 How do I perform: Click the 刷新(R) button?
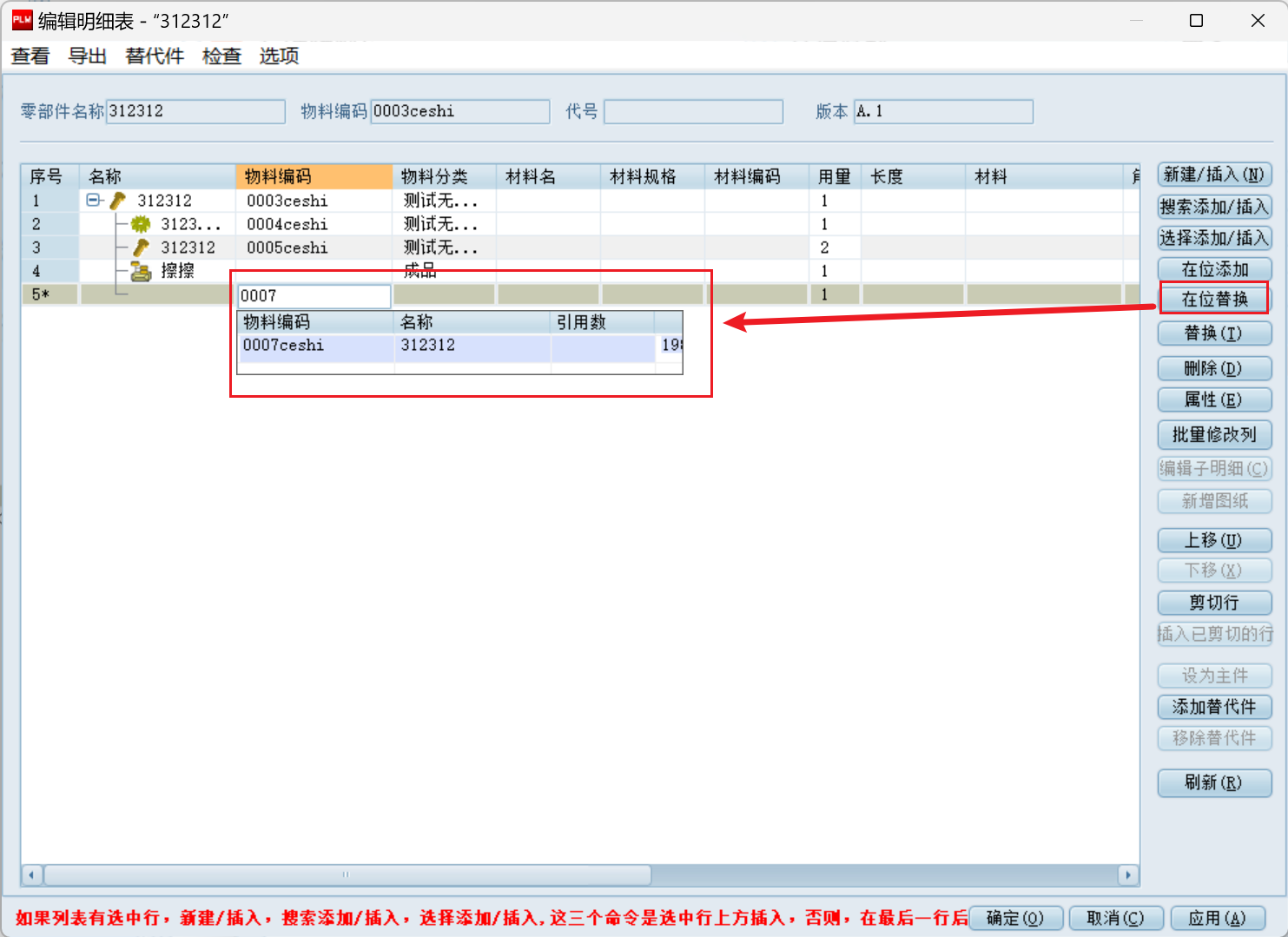click(1214, 782)
